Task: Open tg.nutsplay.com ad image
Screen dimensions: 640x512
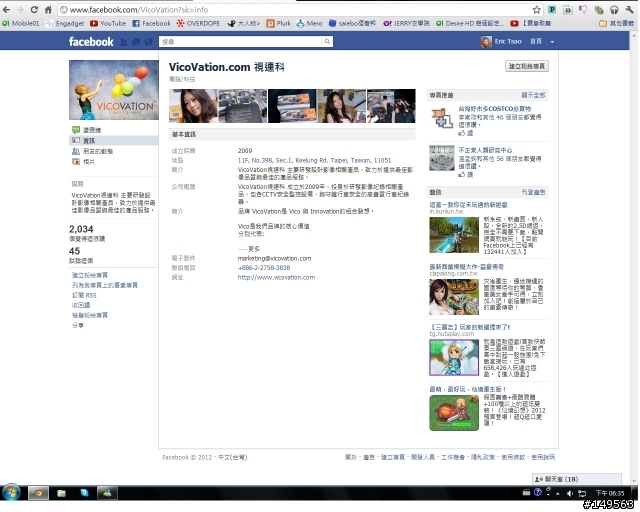Action: pyautogui.click(x=454, y=358)
